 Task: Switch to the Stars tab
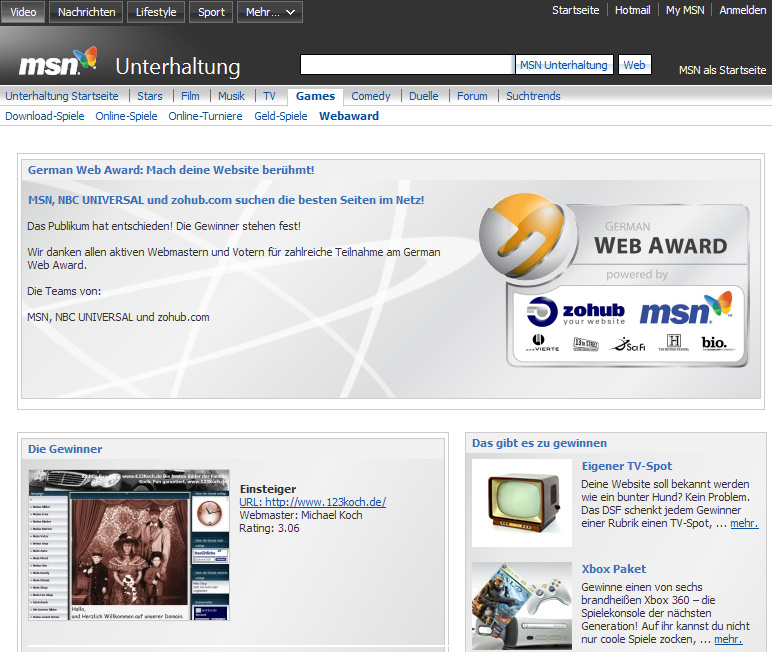point(150,96)
